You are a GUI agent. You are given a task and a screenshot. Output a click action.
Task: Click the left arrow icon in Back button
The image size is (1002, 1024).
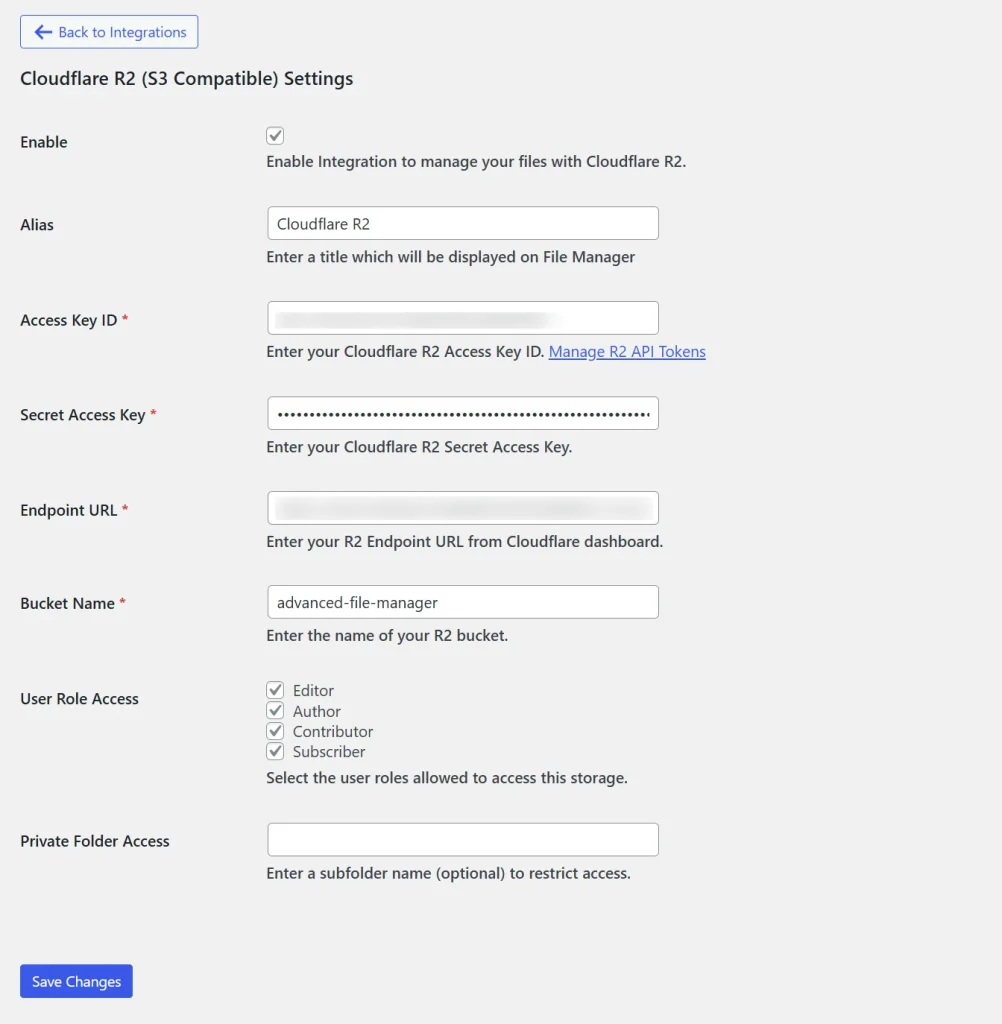tap(43, 32)
